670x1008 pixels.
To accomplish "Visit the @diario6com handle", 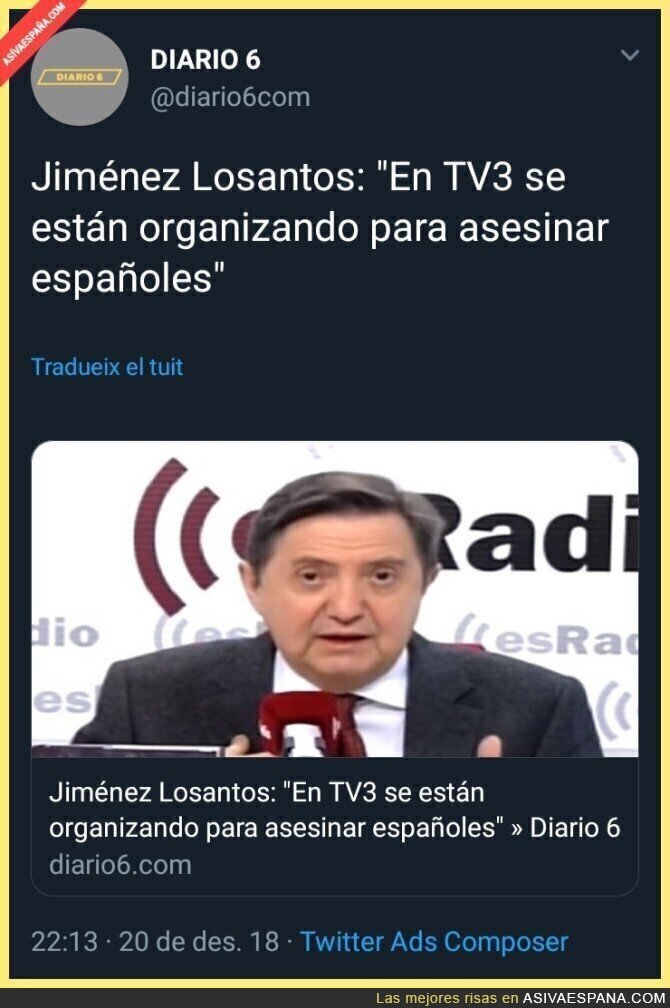I will pyautogui.click(x=230, y=97).
